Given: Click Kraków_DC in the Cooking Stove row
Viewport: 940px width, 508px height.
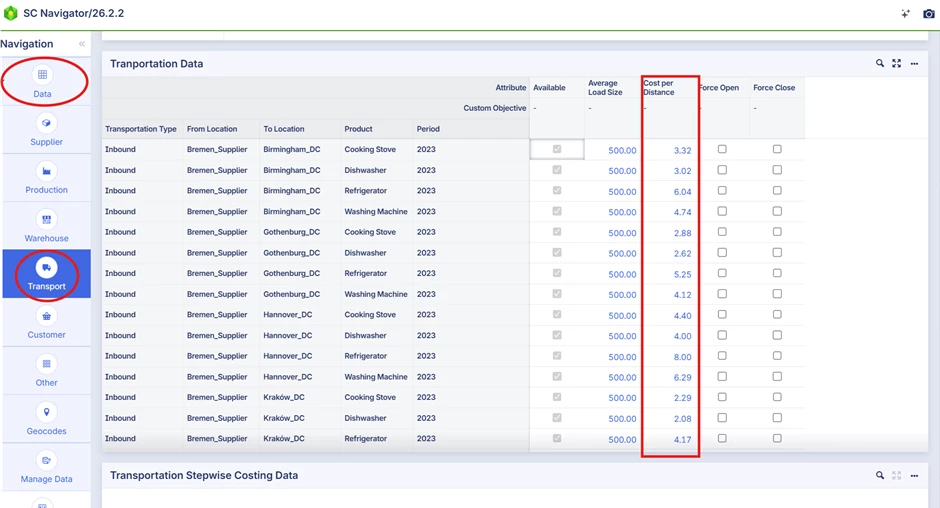Looking at the screenshot, I should [284, 397].
